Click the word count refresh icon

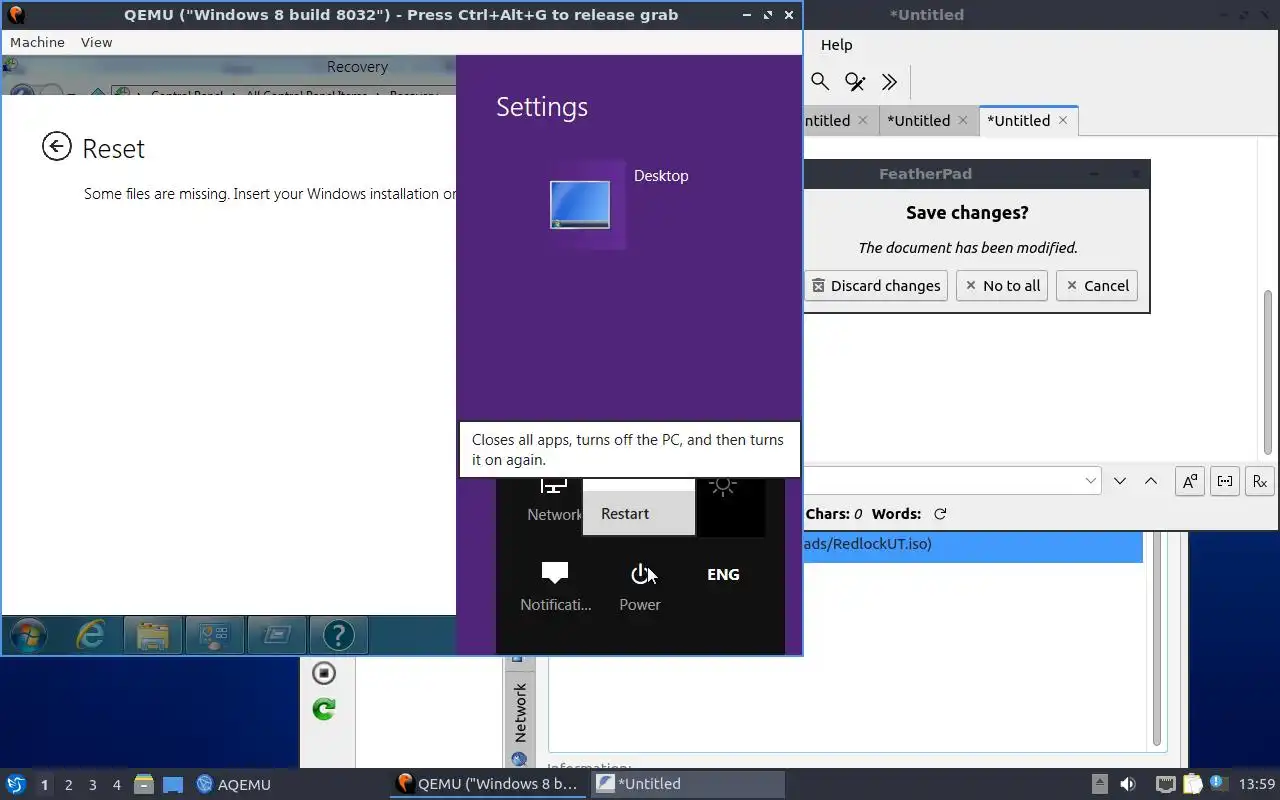940,514
